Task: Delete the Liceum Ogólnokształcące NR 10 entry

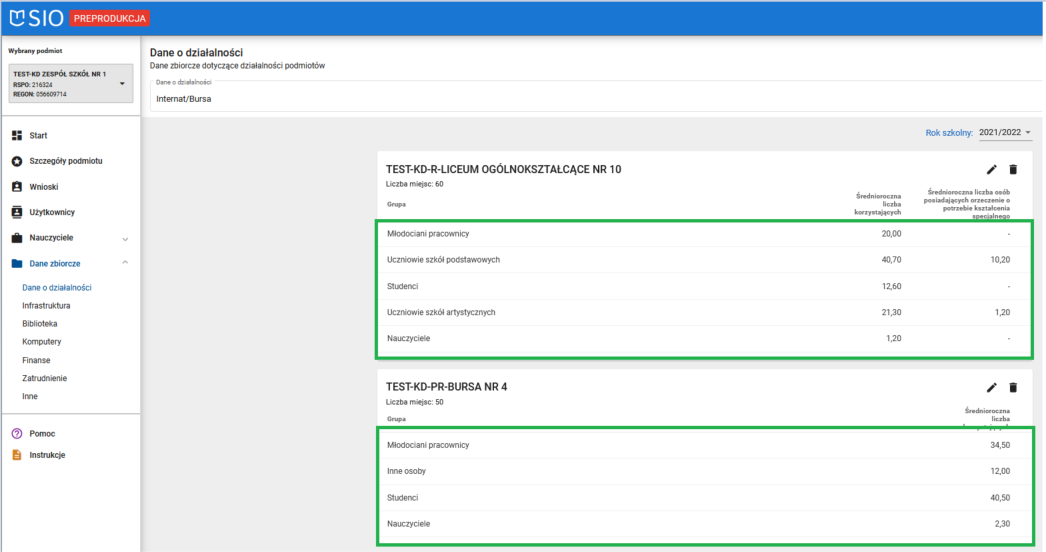Action: click(1013, 170)
